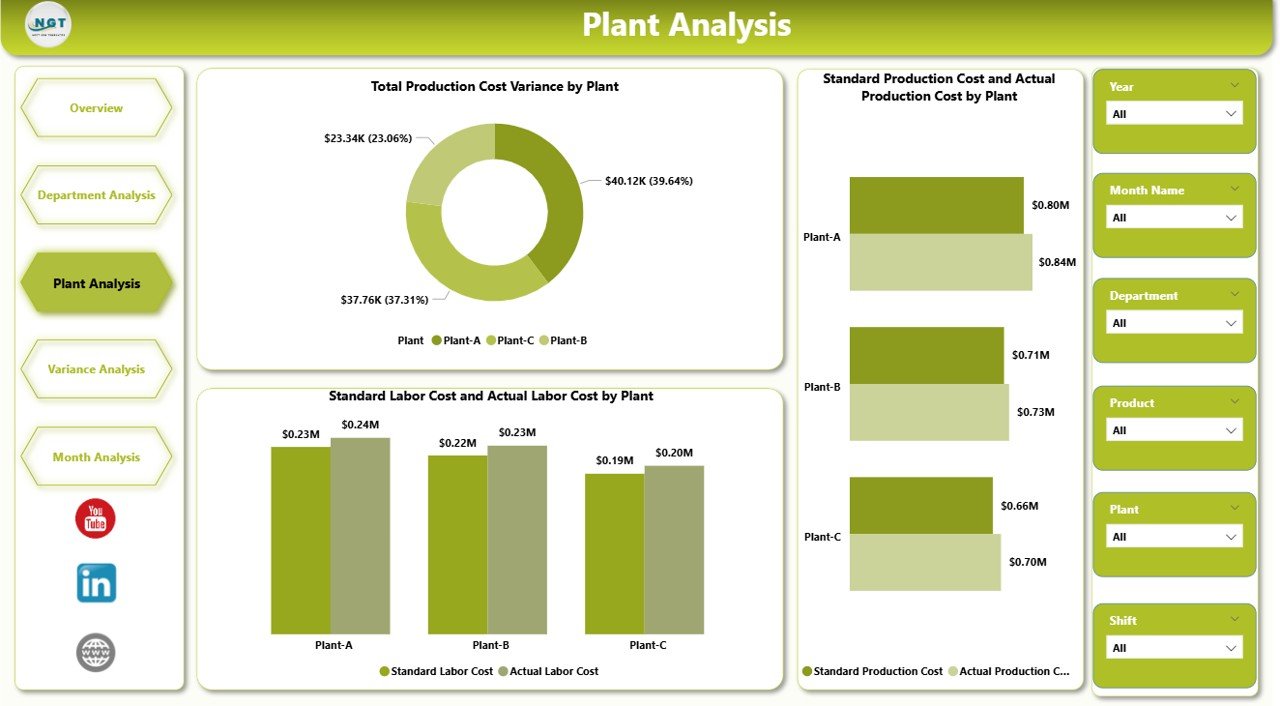
Task: Navigate to Department Analysis
Action: pyautogui.click(x=96, y=195)
